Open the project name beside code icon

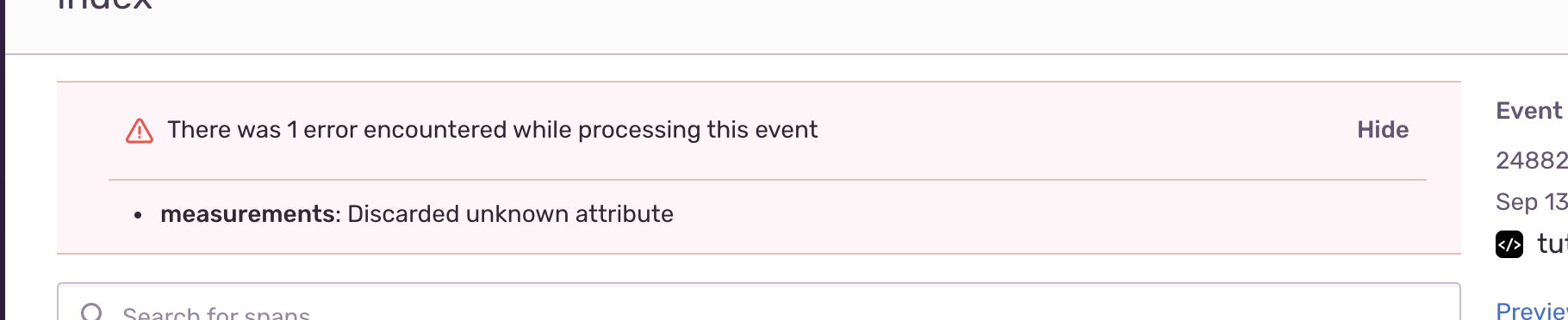pyautogui.click(x=1552, y=244)
